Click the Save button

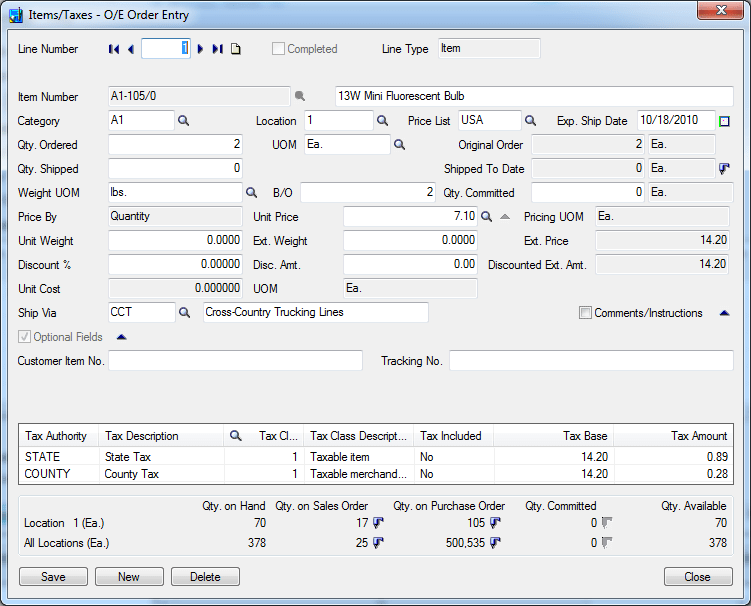53,577
